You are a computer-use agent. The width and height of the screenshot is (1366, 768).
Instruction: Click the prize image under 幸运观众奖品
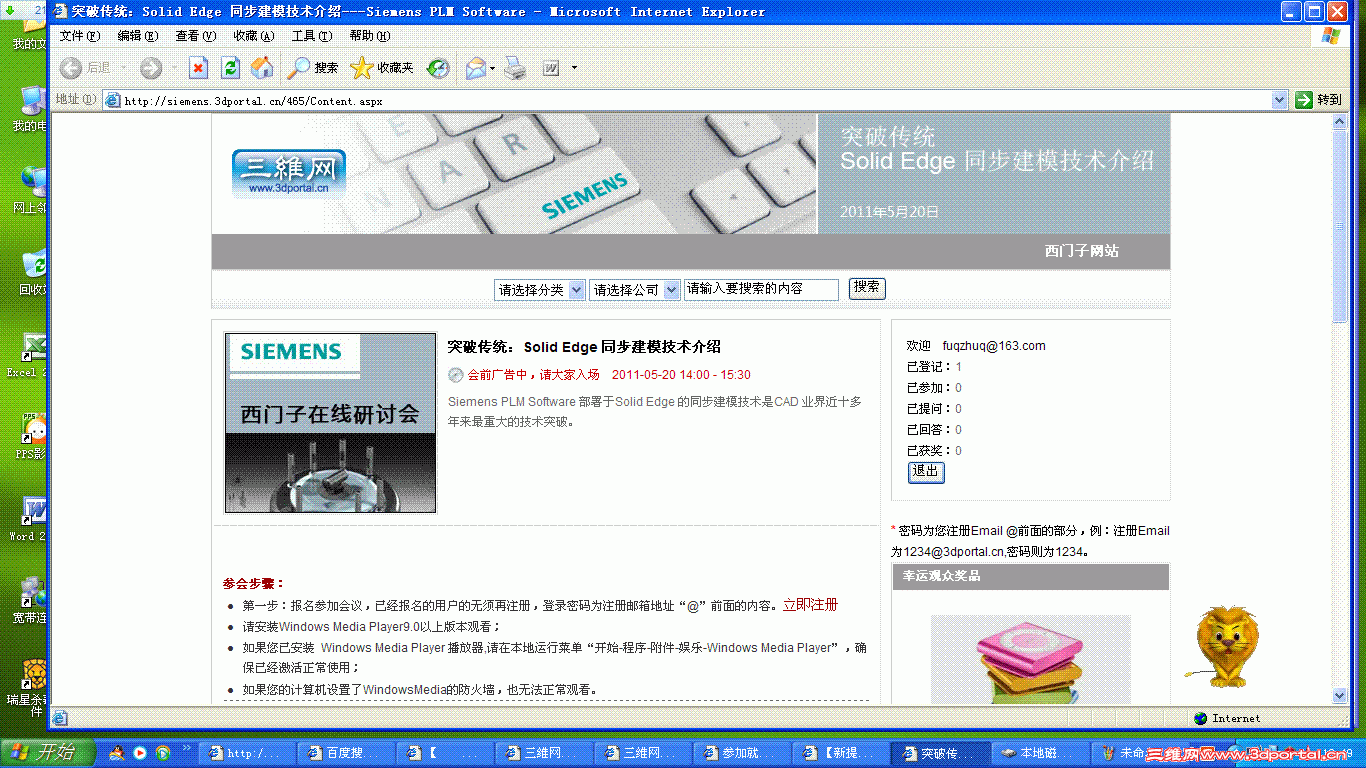point(1030,660)
